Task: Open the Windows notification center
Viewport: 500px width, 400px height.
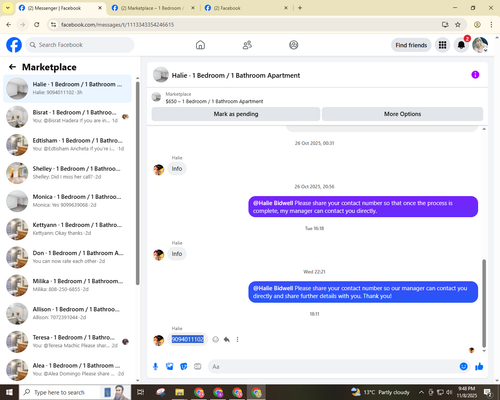Action: (x=488, y=392)
